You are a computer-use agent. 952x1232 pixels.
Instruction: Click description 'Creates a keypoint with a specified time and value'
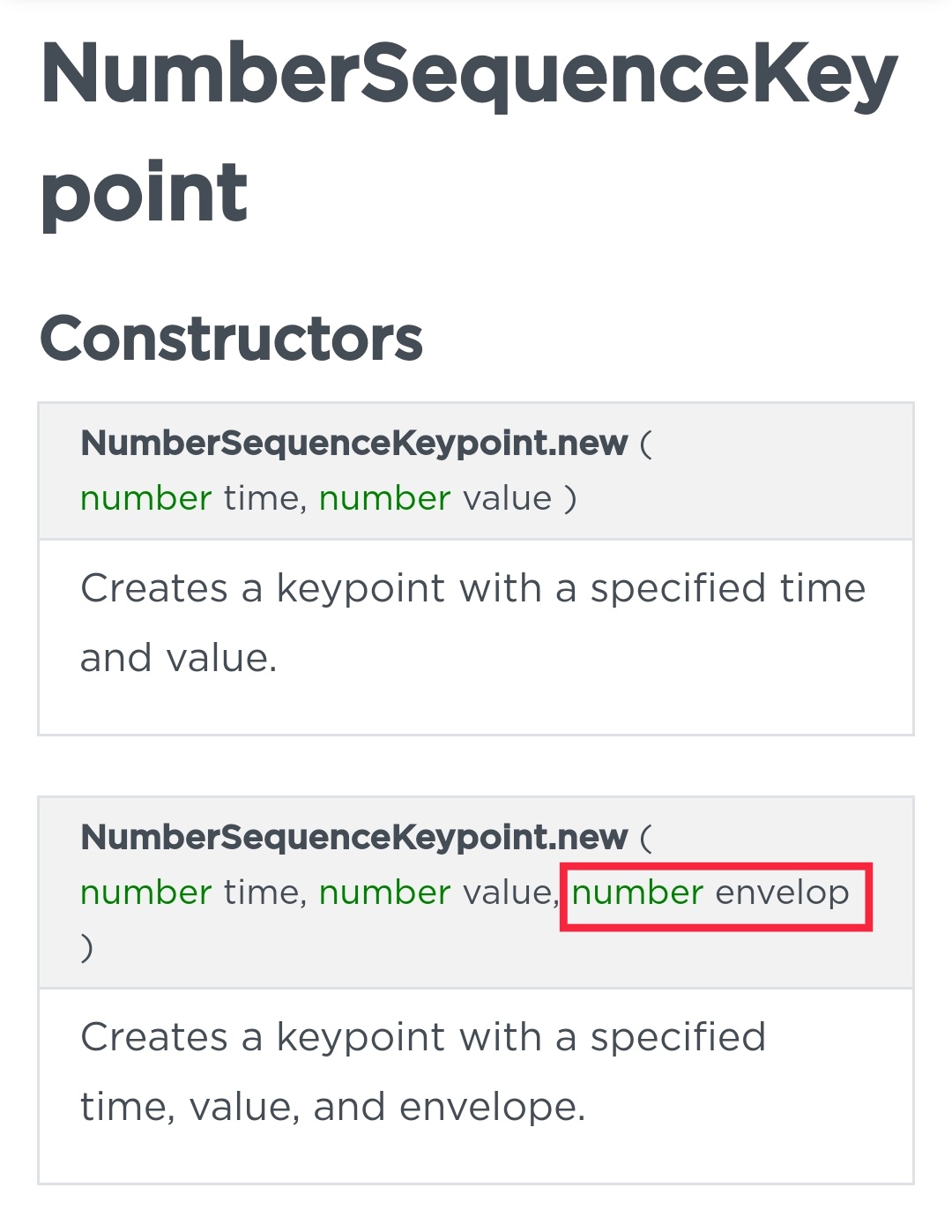[472, 623]
